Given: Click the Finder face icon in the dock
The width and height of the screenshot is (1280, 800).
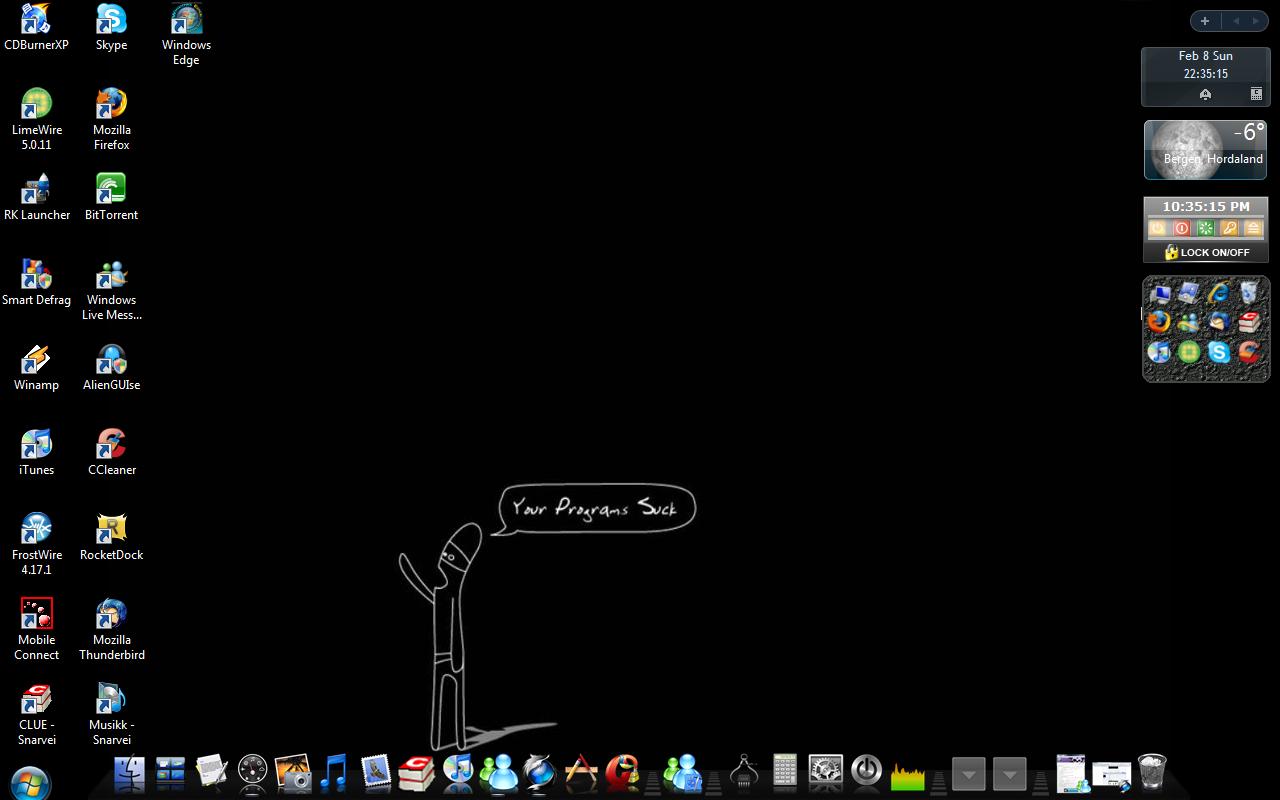Looking at the screenshot, I should [x=130, y=772].
